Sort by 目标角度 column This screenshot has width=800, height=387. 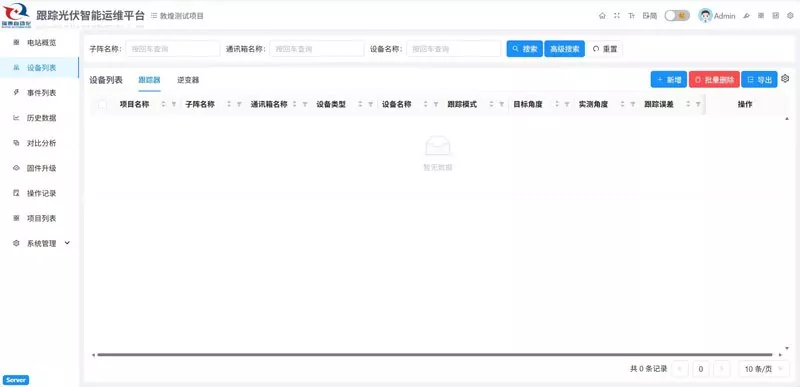(x=557, y=104)
